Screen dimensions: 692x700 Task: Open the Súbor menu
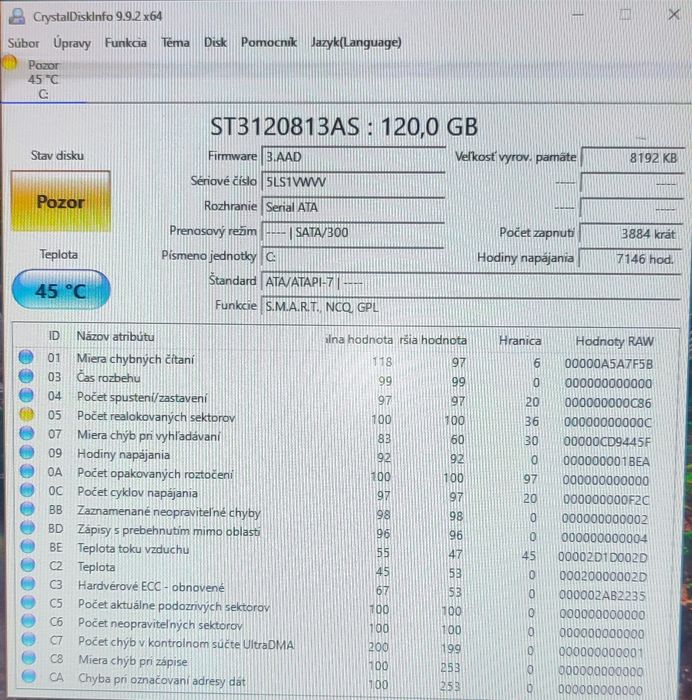(x=23, y=43)
